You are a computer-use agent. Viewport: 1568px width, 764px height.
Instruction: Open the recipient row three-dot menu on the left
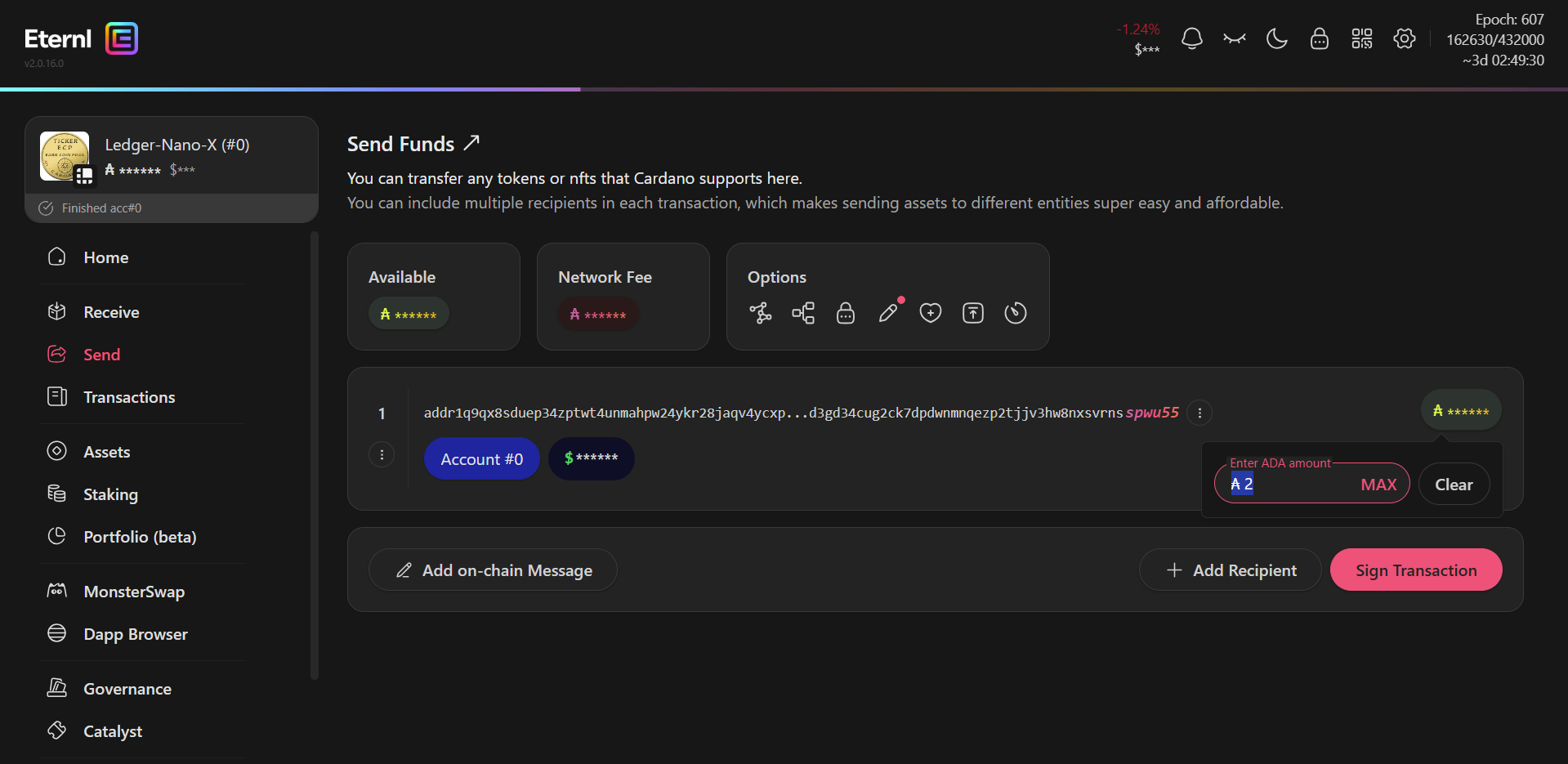click(x=382, y=454)
